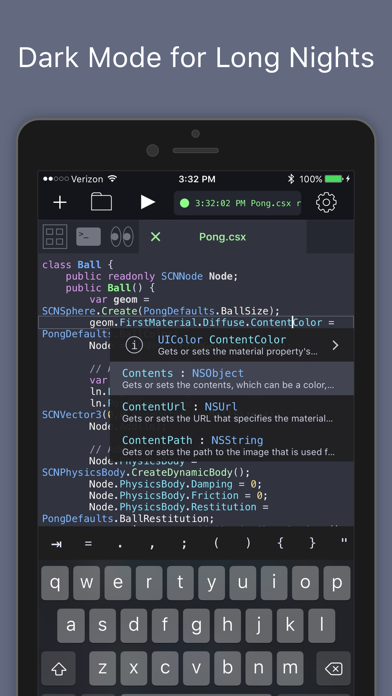Viewport: 392px width, 696px height.
Task: Tap the a key
Action: [x=71, y=625]
